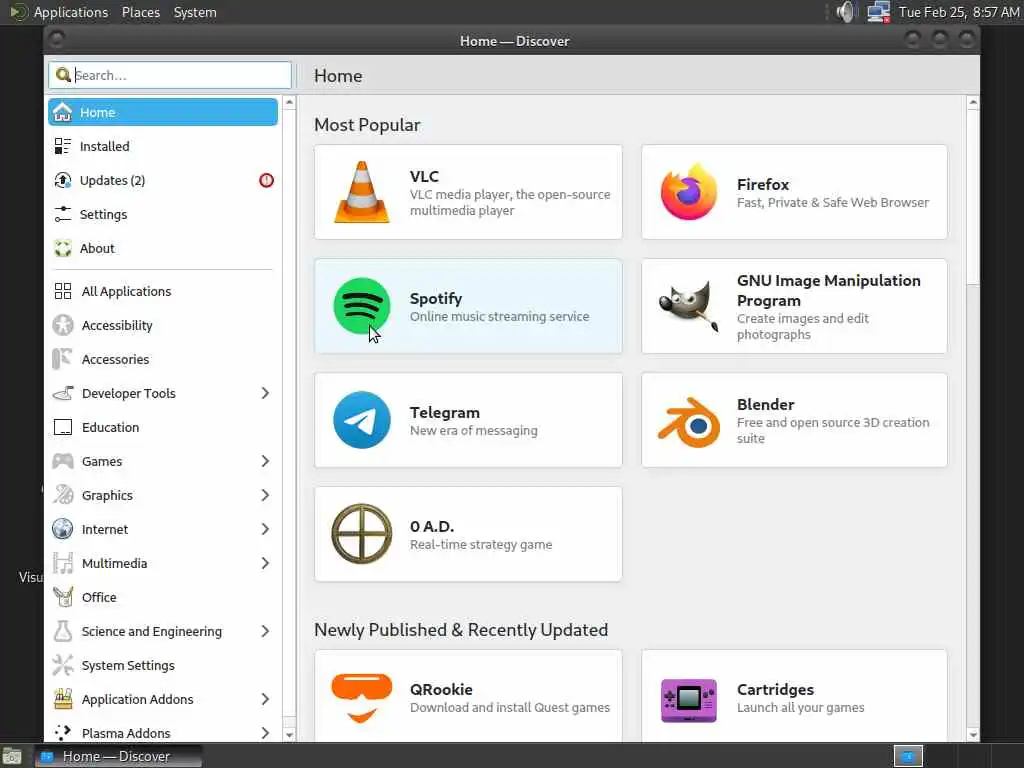Click inside the Search field
The width and height of the screenshot is (1024, 768).
pos(170,75)
